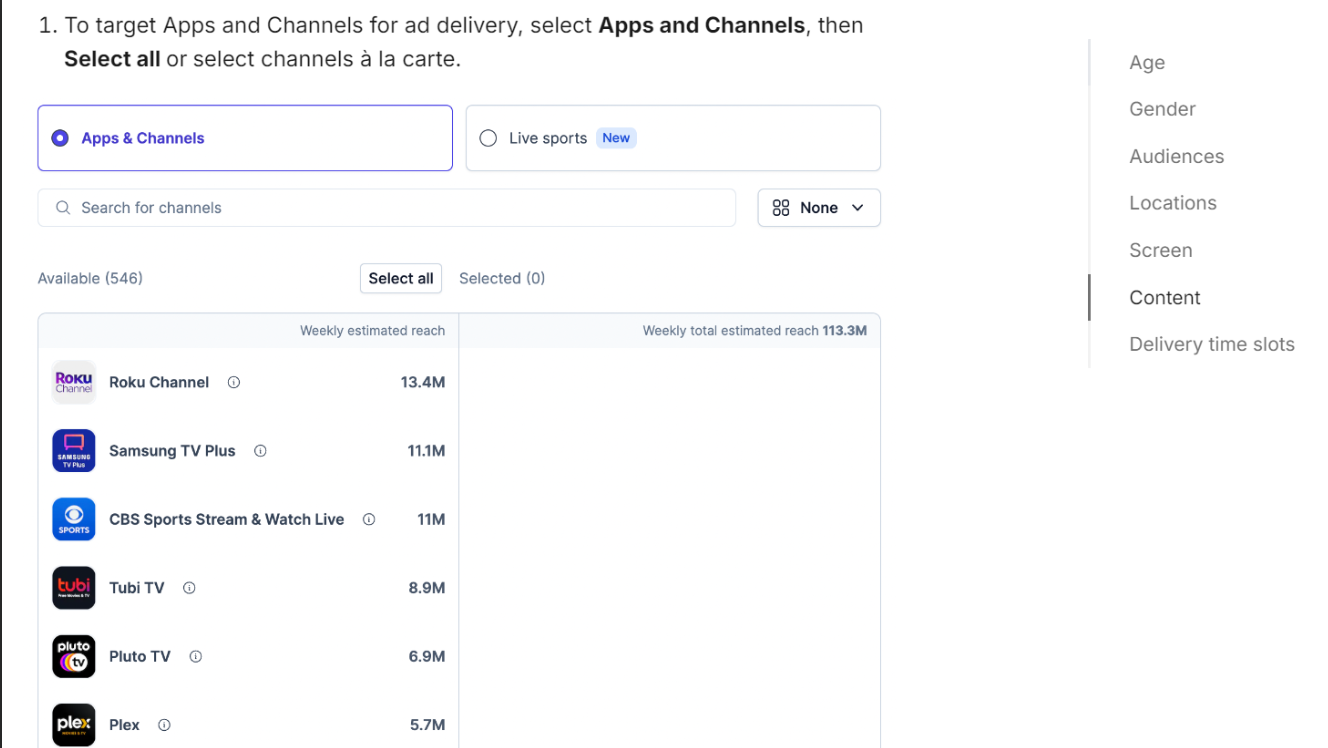Jump to the Locations section
This screenshot has width=1328, height=748.
(1173, 203)
